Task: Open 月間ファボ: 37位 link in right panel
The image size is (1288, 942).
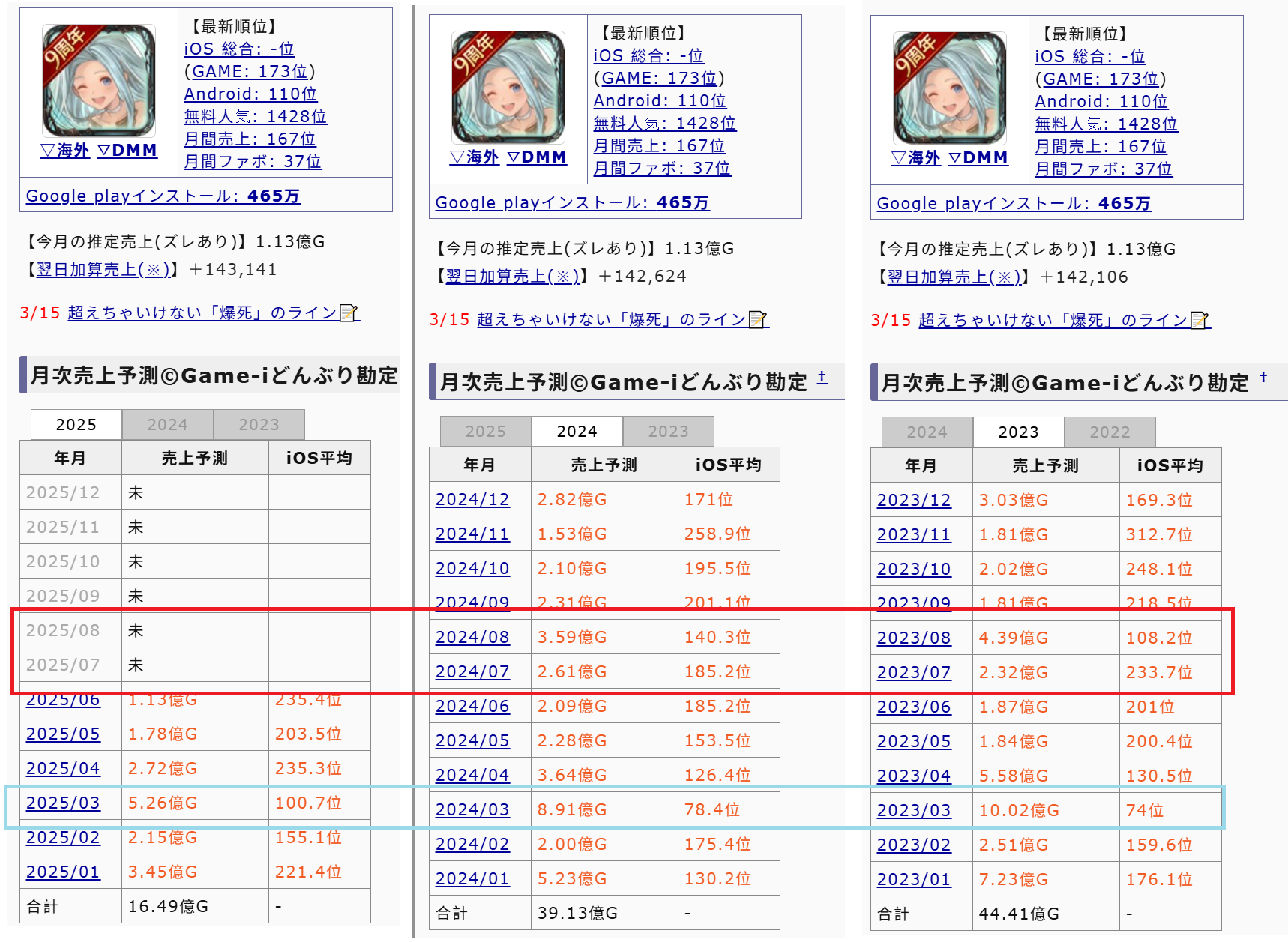Action: click(x=1104, y=169)
